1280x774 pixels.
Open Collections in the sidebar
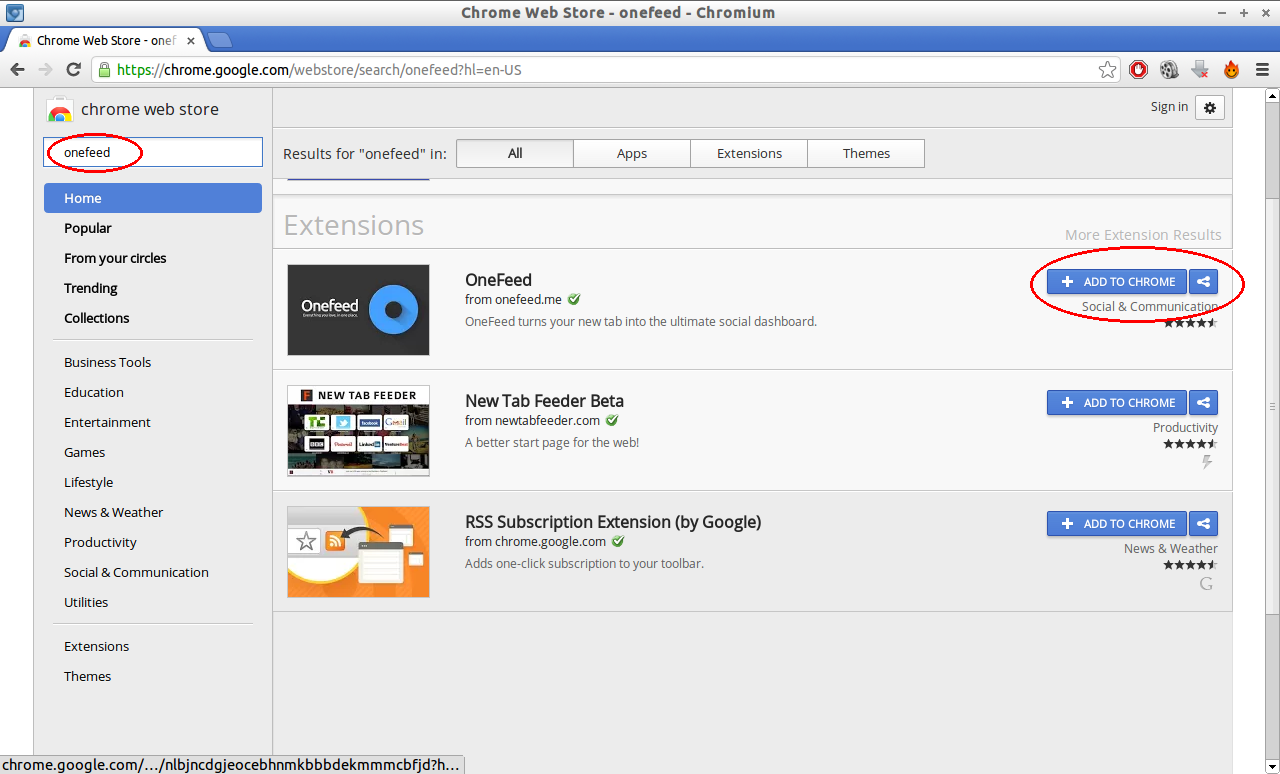pyautogui.click(x=97, y=318)
